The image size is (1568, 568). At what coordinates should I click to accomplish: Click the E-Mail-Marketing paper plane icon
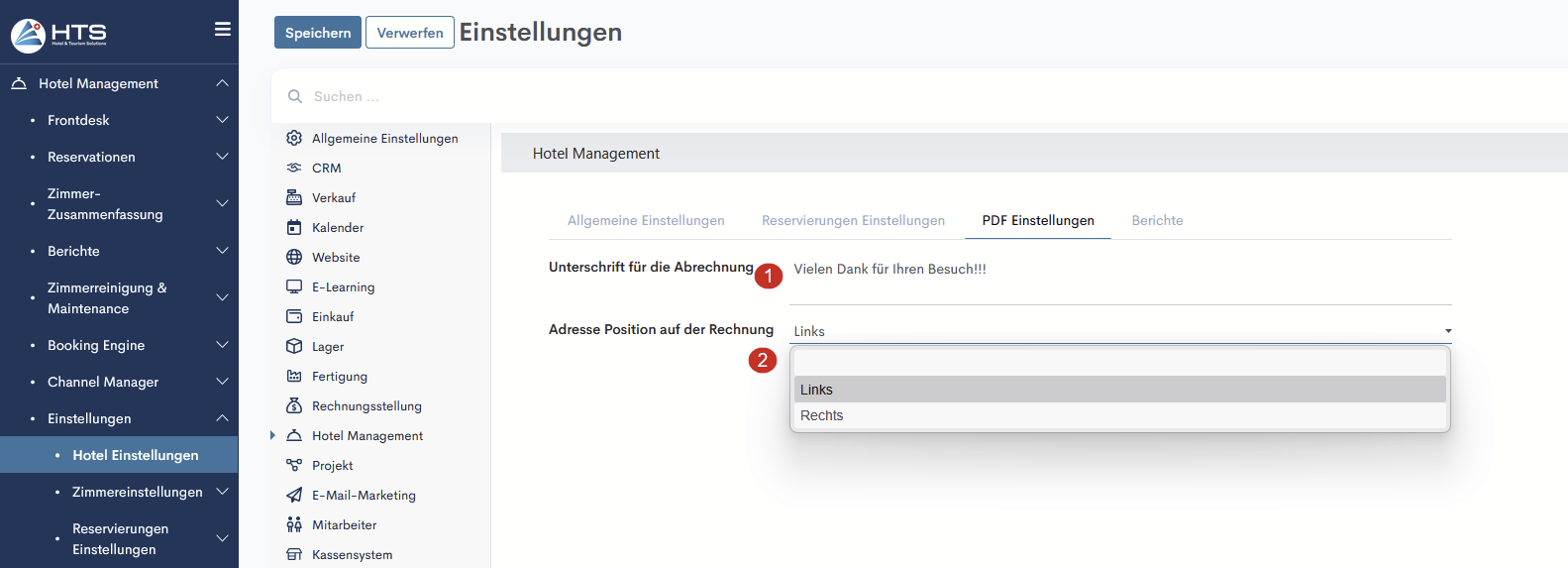[x=294, y=495]
